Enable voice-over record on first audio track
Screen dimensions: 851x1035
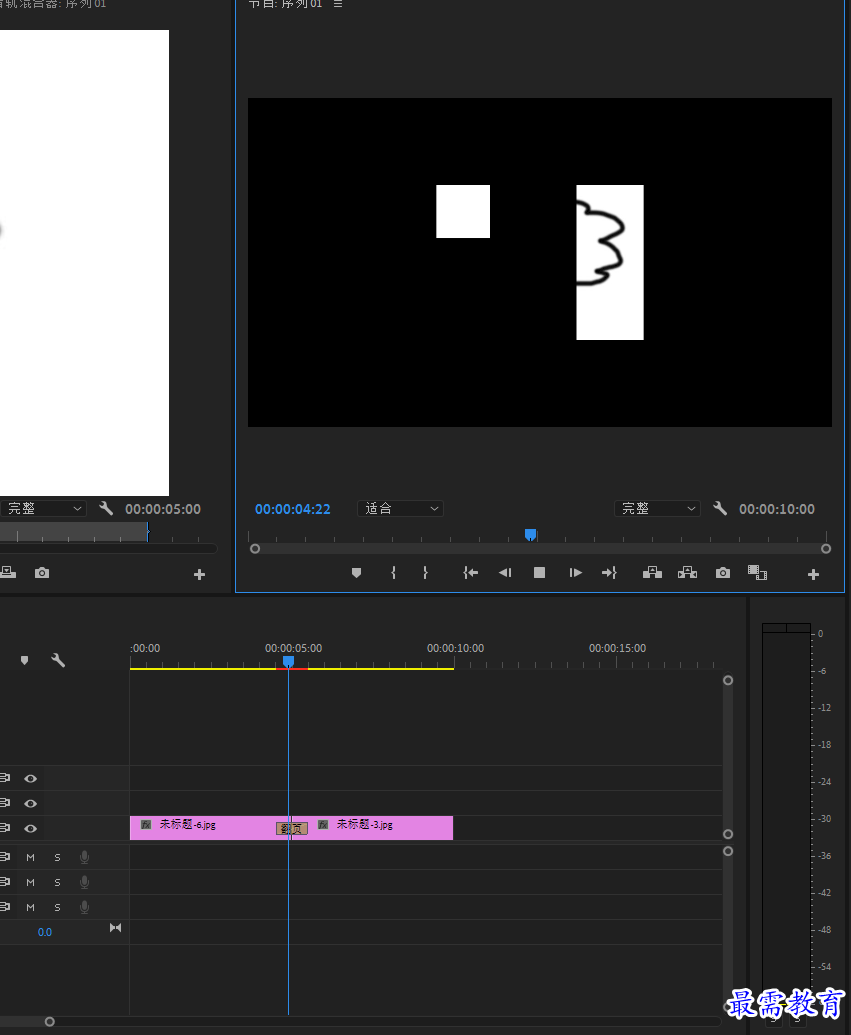click(x=85, y=857)
